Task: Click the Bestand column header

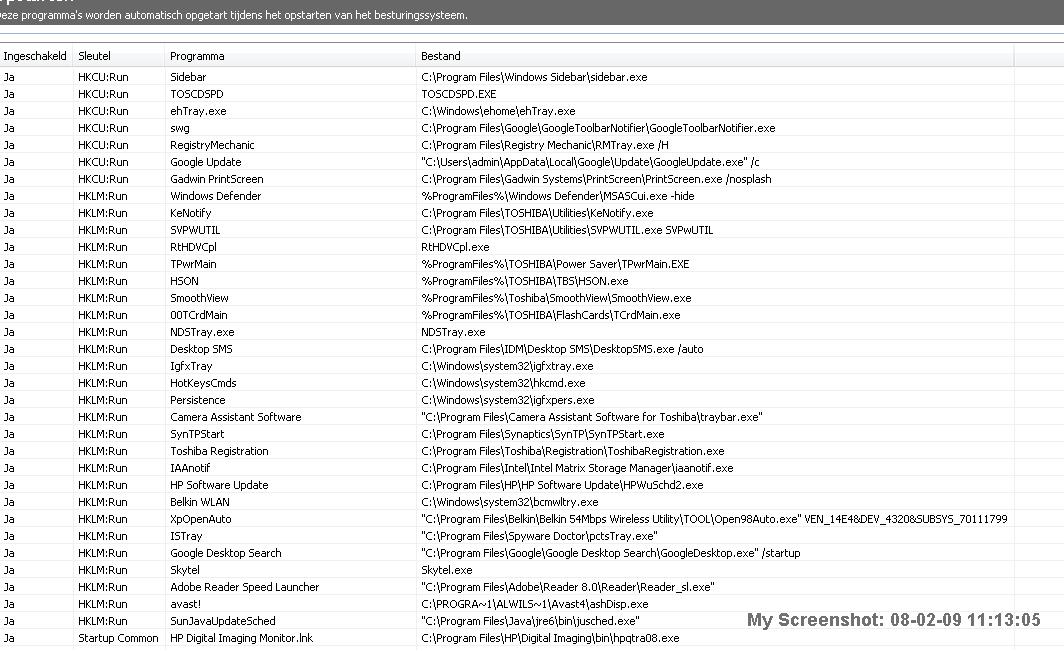Action: [441, 56]
